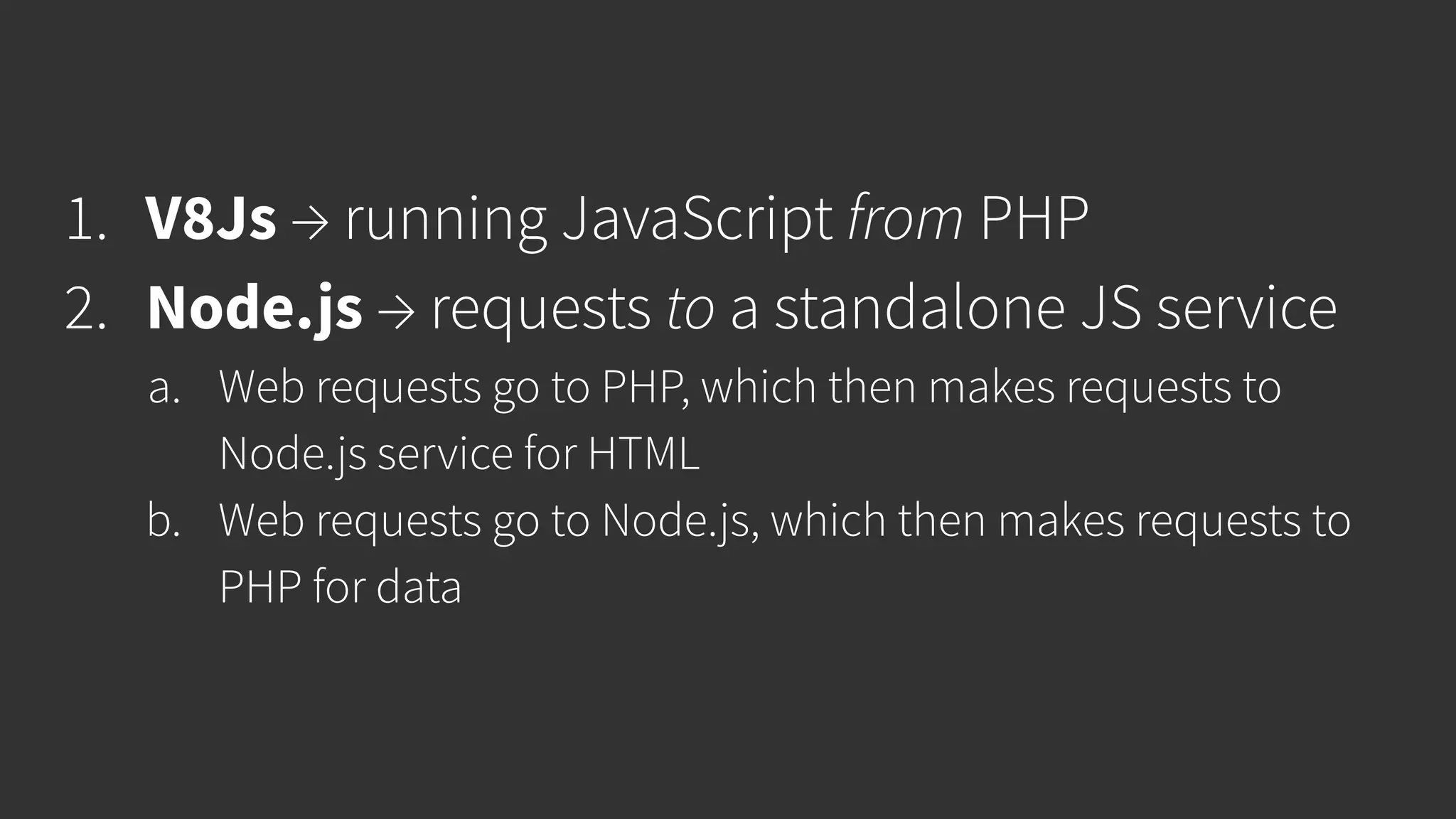Click the word "JavaScript" in the first line
Image resolution: width=1456 pixels, height=819 pixels.
pos(697,219)
